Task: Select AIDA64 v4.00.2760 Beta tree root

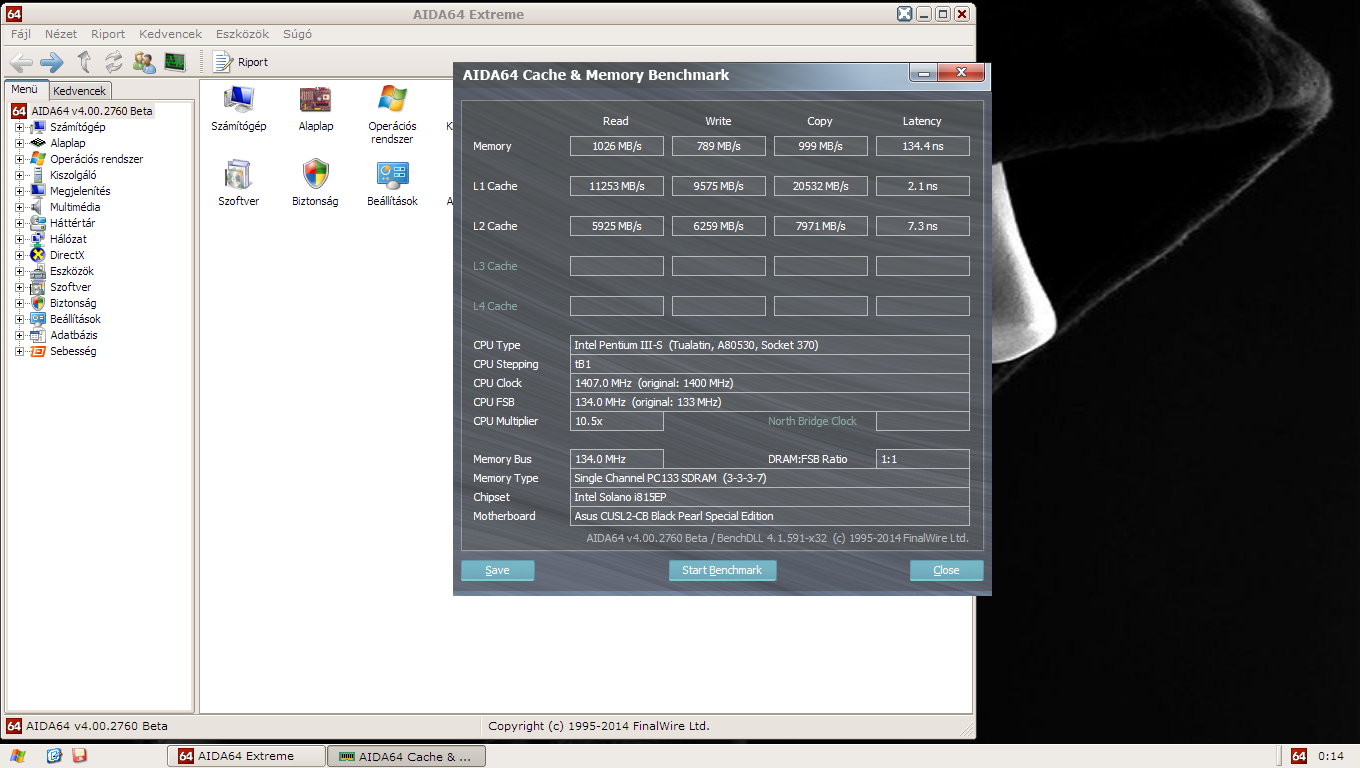Action: pos(92,111)
